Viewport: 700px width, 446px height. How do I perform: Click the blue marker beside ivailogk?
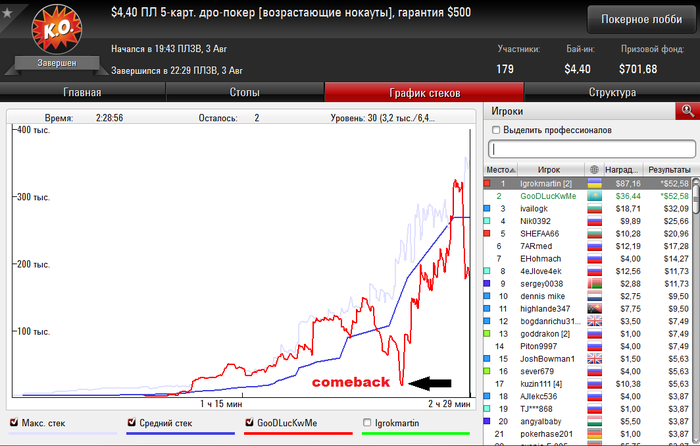487,208
